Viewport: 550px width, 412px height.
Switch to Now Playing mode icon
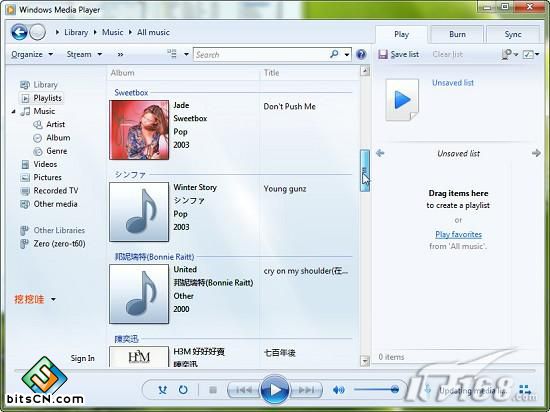[x=525, y=389]
